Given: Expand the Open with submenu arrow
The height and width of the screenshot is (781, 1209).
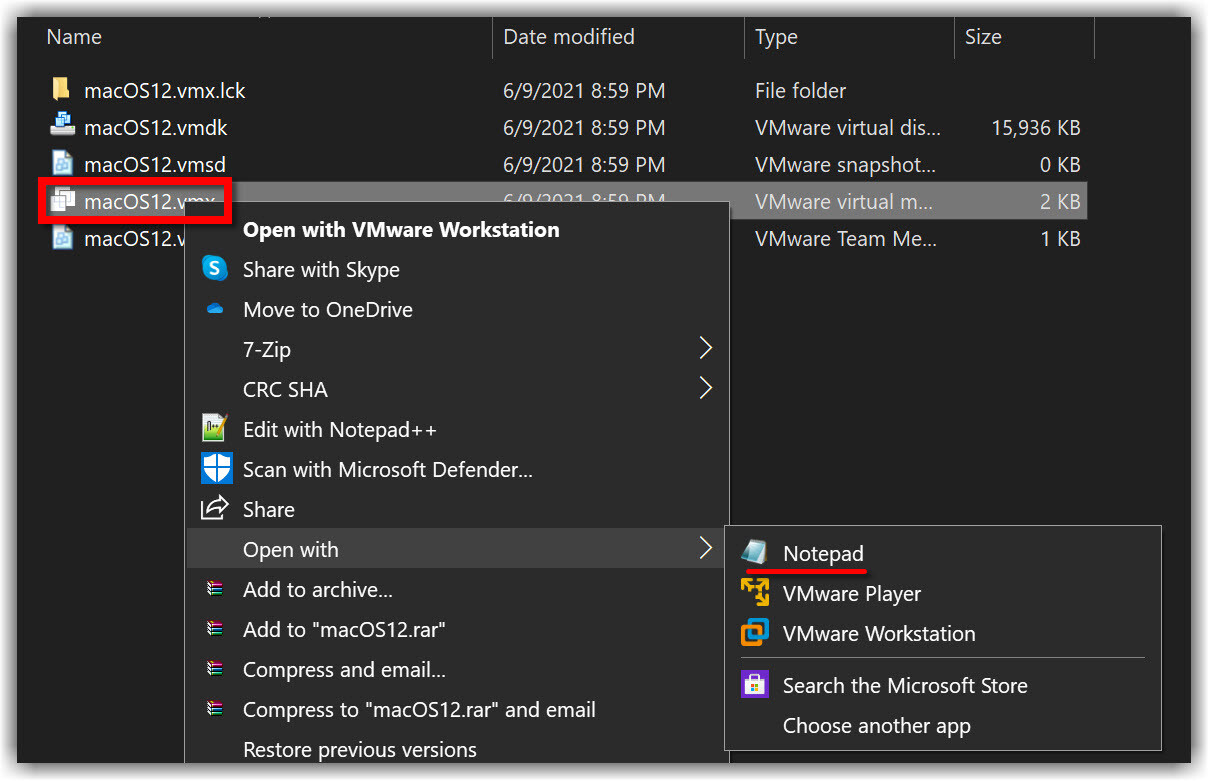Looking at the screenshot, I should point(706,548).
